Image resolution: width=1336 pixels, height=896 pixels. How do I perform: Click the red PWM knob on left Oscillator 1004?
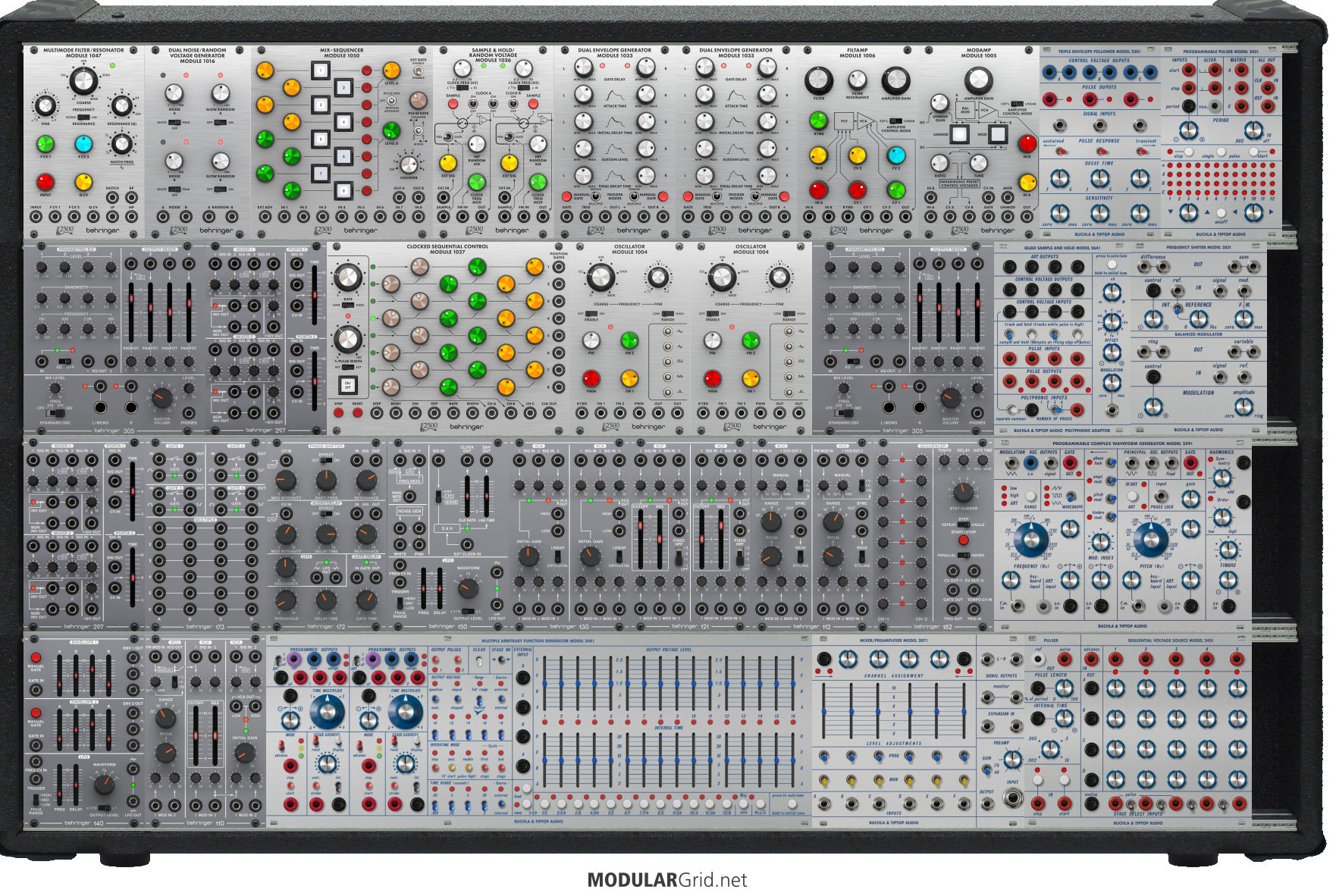click(591, 379)
